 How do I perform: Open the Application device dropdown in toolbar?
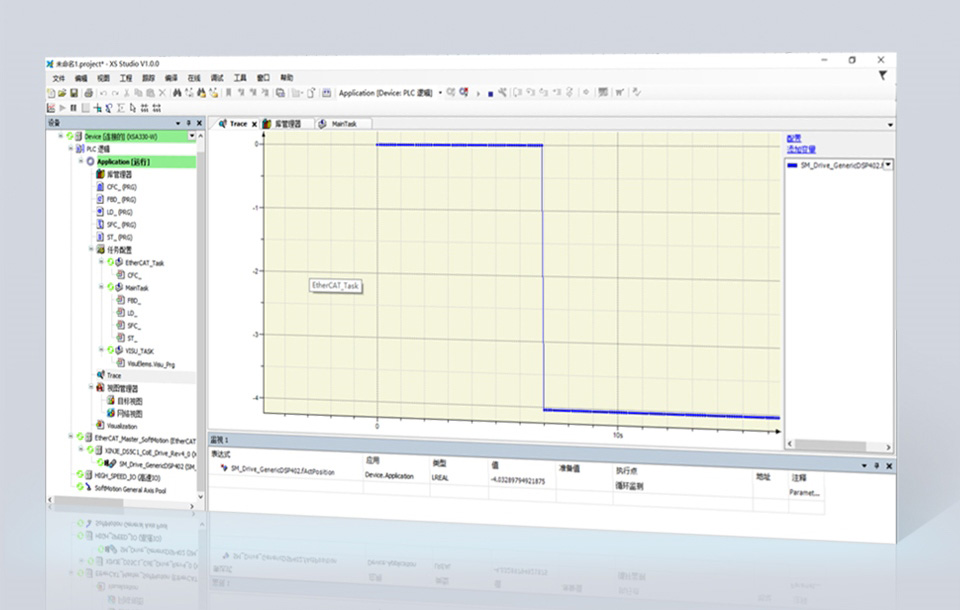440,93
